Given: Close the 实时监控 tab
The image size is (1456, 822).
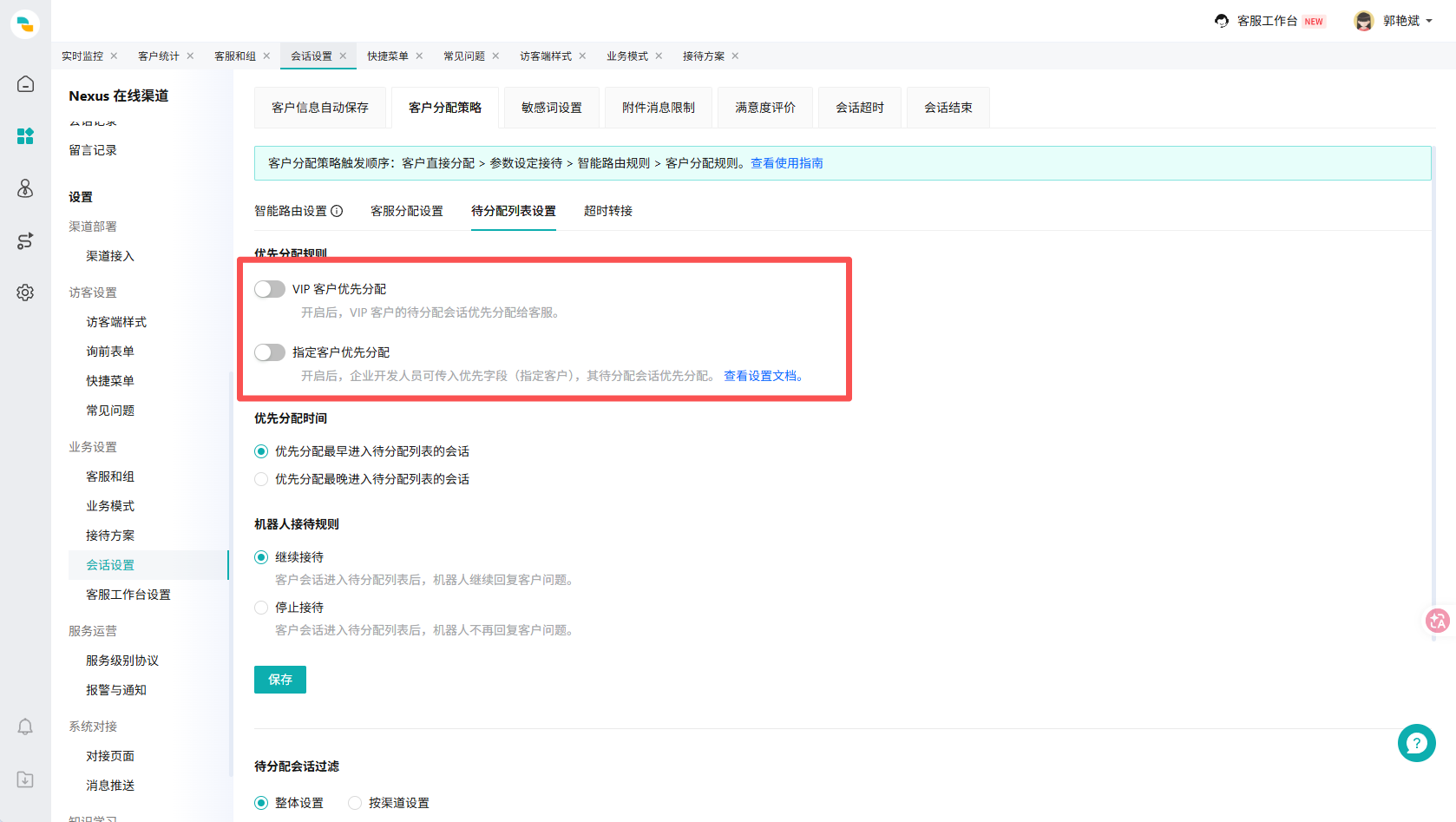Looking at the screenshot, I should click(x=114, y=56).
